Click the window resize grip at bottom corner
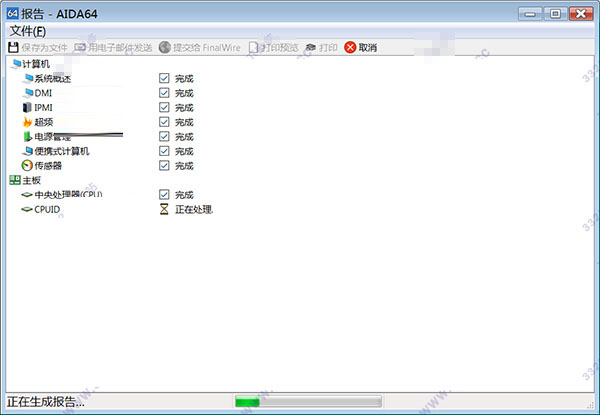Image resolution: width=600 pixels, height=415 pixels. pos(592,405)
